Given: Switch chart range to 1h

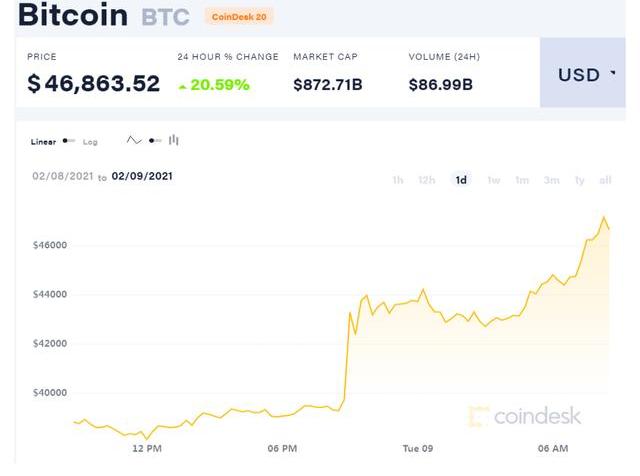Looking at the screenshot, I should click(x=398, y=180).
